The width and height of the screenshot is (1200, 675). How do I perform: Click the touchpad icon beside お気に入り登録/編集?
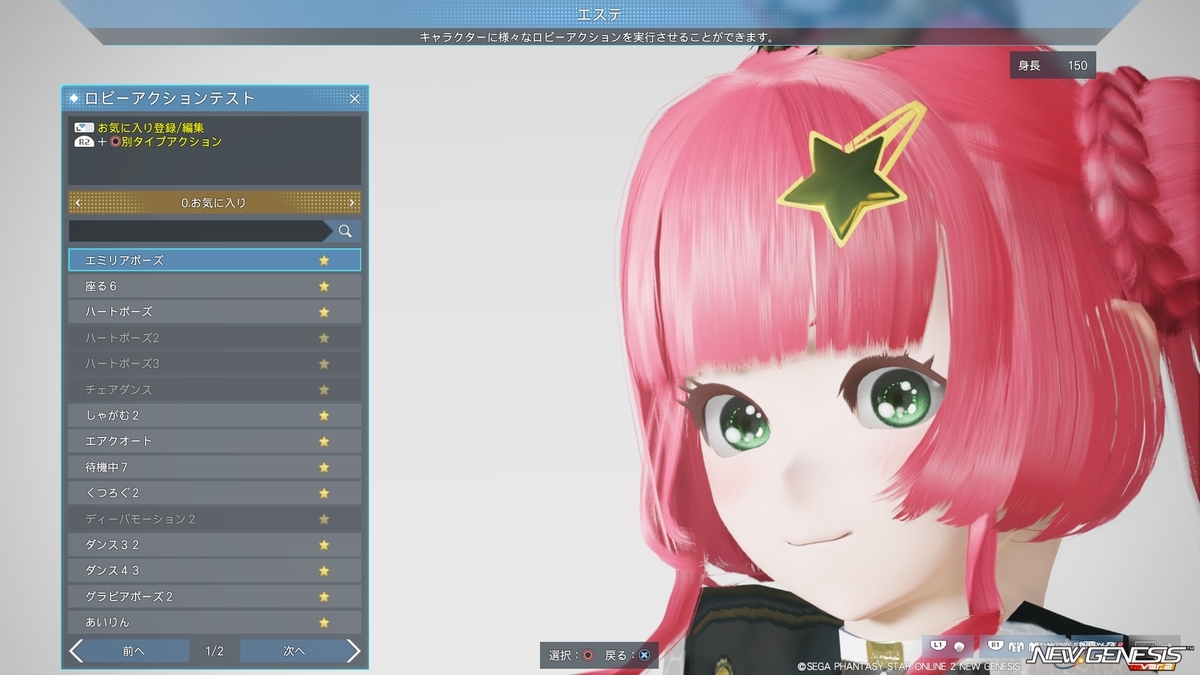[x=84, y=128]
